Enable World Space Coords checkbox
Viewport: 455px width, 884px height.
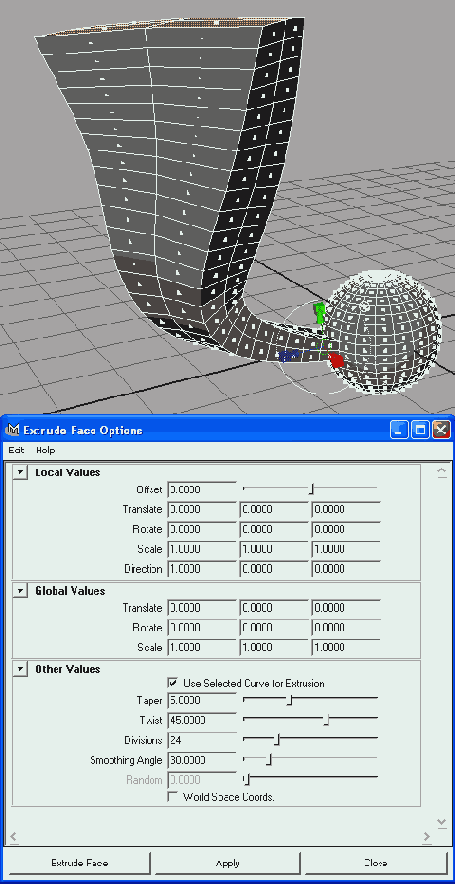(173, 797)
